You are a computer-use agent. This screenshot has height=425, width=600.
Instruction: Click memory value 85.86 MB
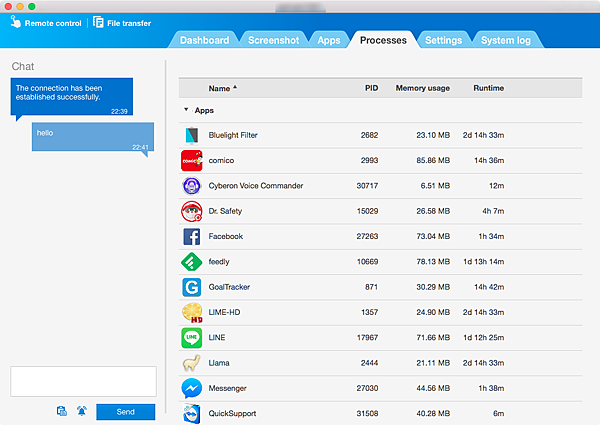click(433, 161)
